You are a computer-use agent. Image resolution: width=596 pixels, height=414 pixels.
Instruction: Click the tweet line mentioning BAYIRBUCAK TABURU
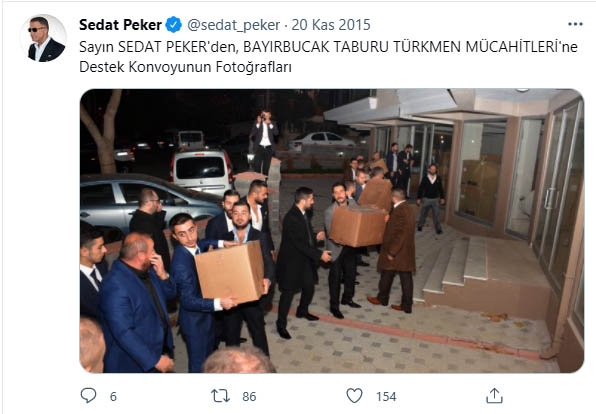click(328, 47)
